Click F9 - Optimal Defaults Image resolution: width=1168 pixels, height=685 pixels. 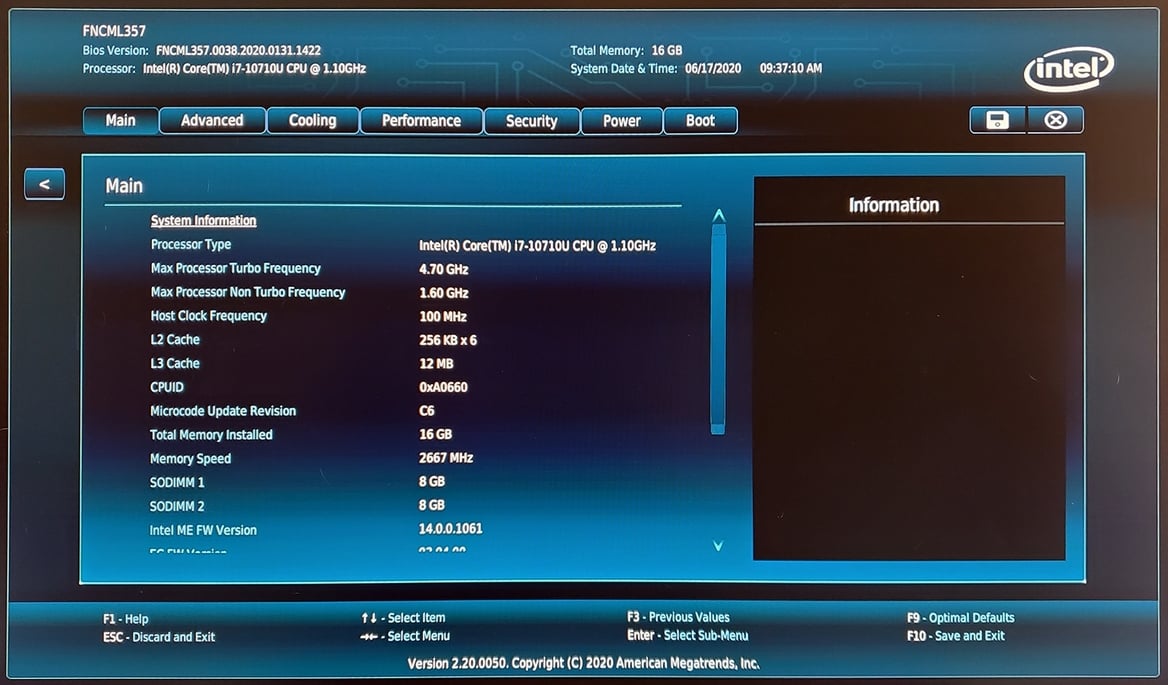[961, 618]
